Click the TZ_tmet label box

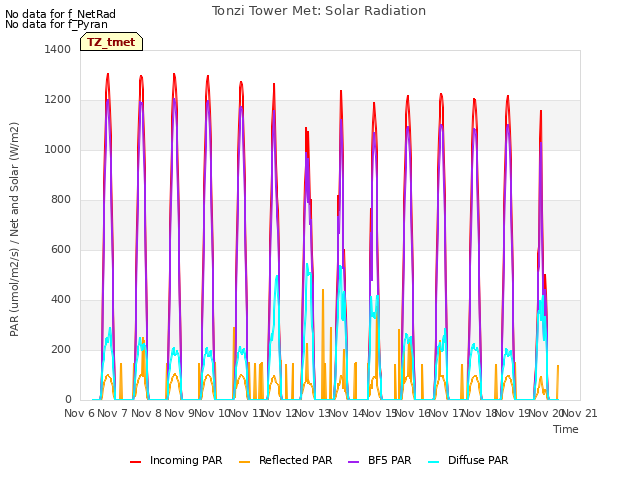111,42
